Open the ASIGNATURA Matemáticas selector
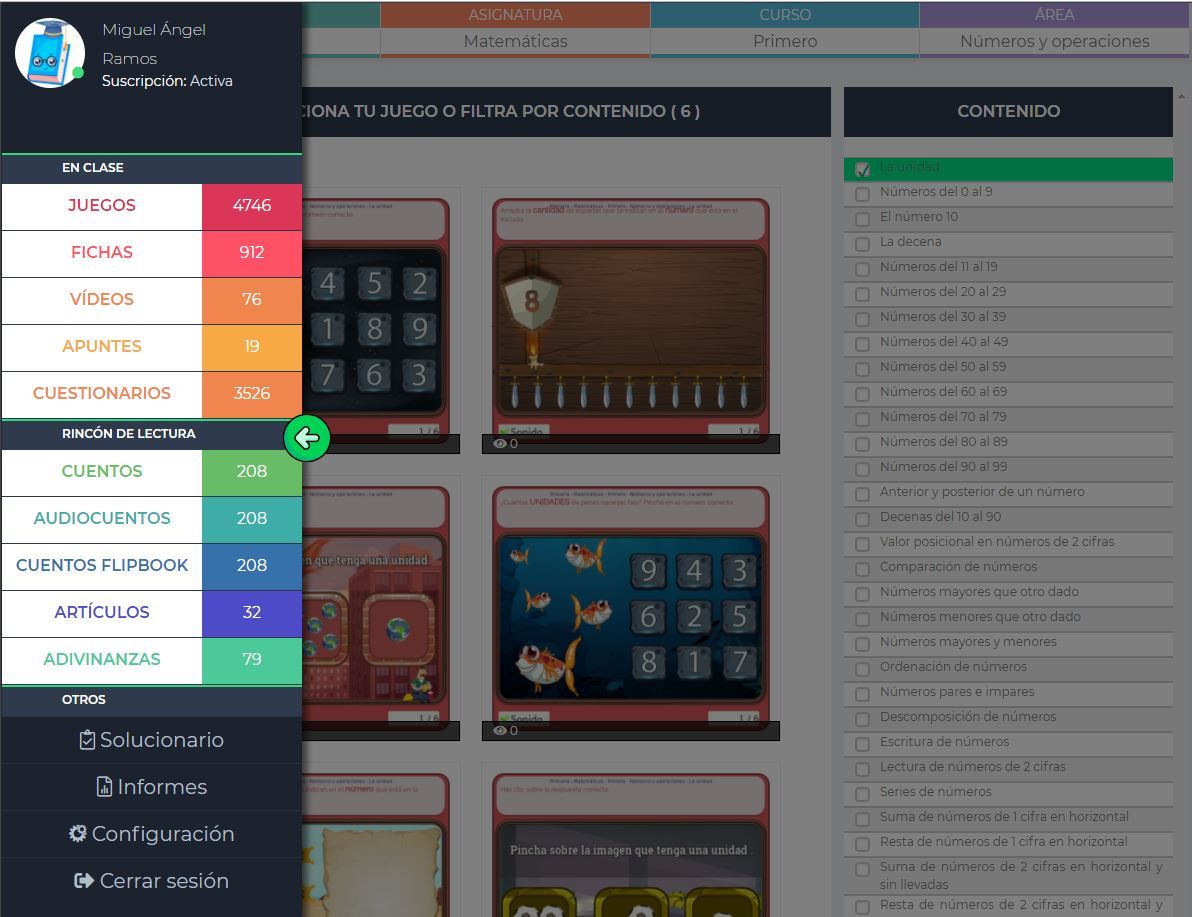1192x917 pixels. [x=515, y=30]
